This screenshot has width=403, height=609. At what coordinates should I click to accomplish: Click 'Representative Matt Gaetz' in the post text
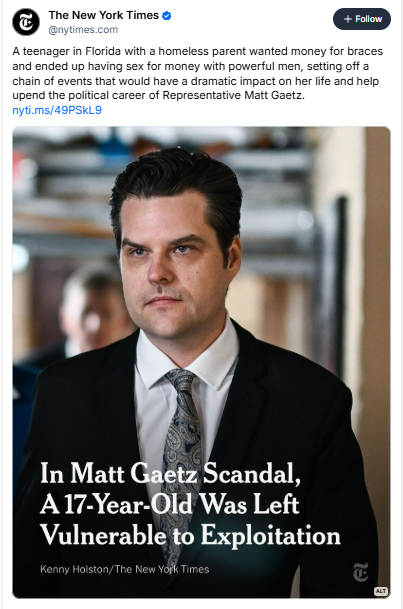[x=232, y=96]
